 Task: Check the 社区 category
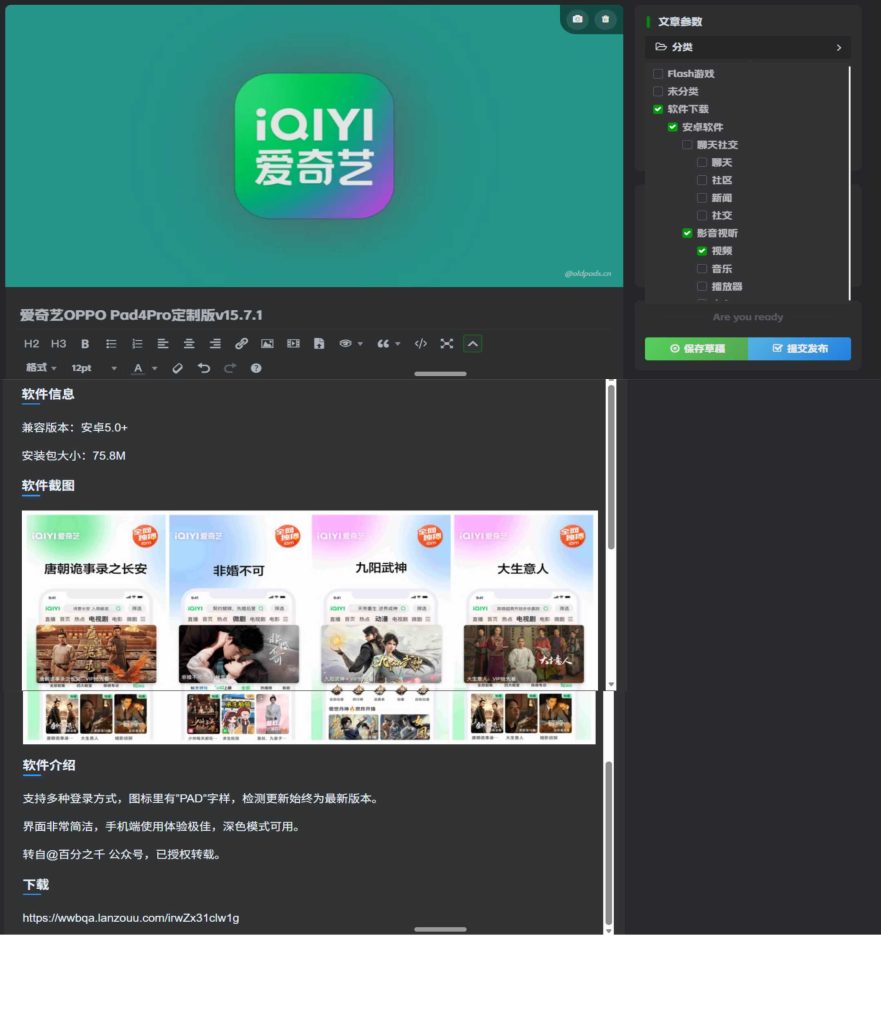click(x=702, y=180)
